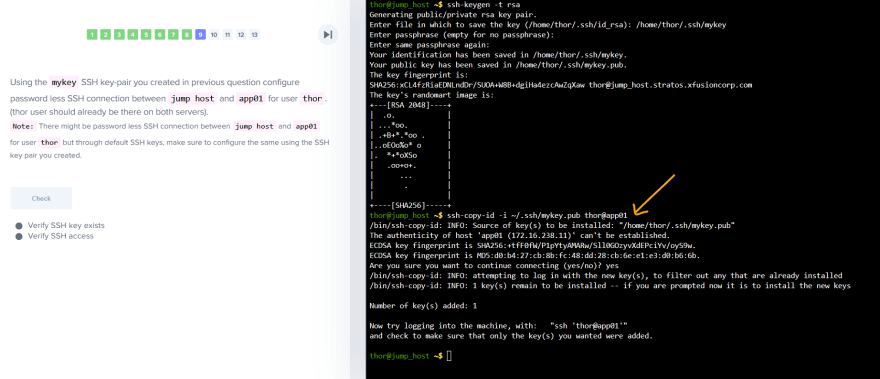Click 'Now try logging into the machine' line
Screen dimensions: 880x379
[498, 326]
